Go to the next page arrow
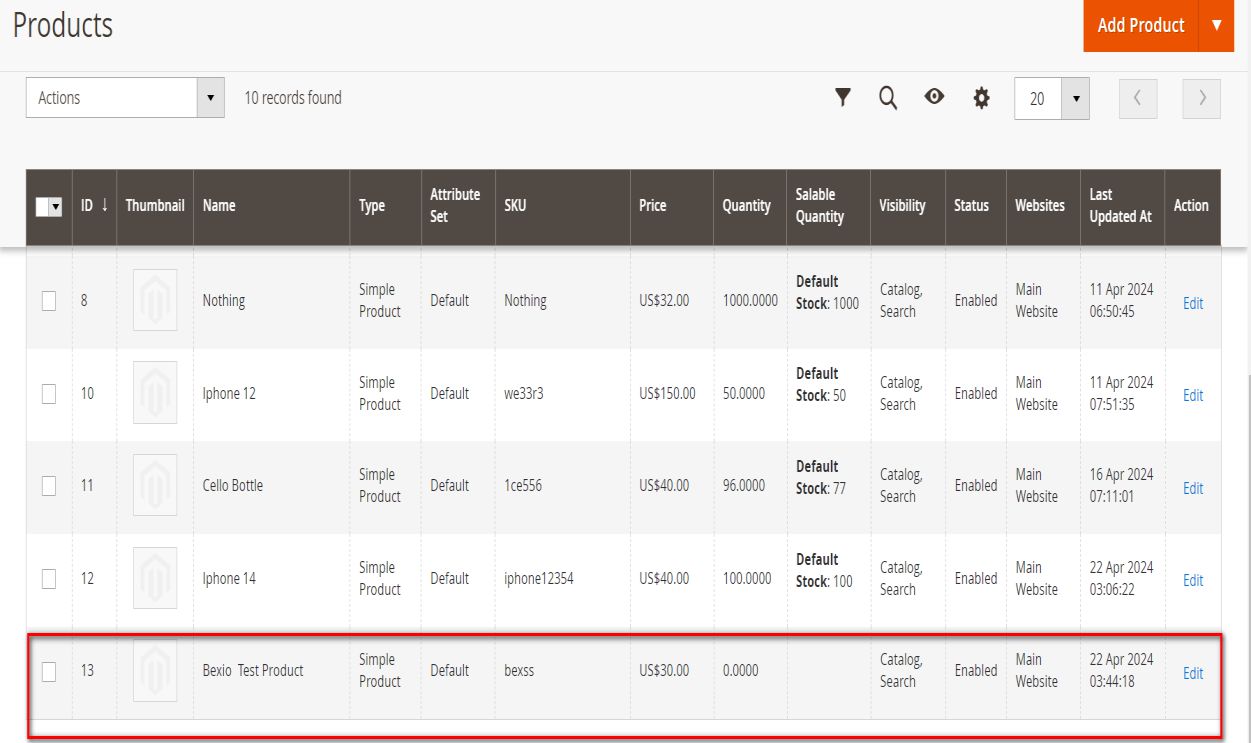Image resolution: width=1251 pixels, height=743 pixels. click(1201, 98)
